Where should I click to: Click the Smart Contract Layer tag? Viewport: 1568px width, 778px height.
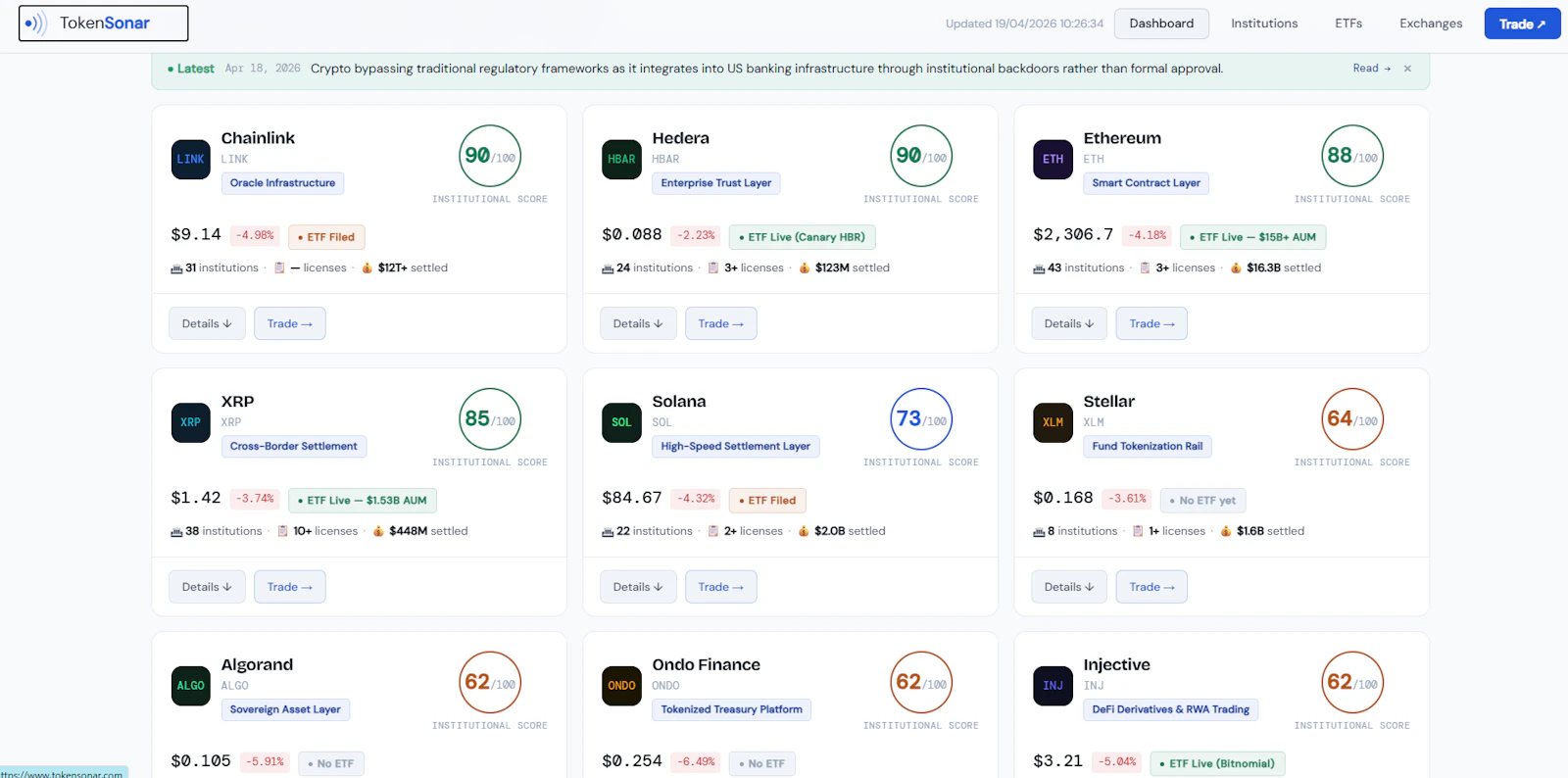coord(1147,183)
